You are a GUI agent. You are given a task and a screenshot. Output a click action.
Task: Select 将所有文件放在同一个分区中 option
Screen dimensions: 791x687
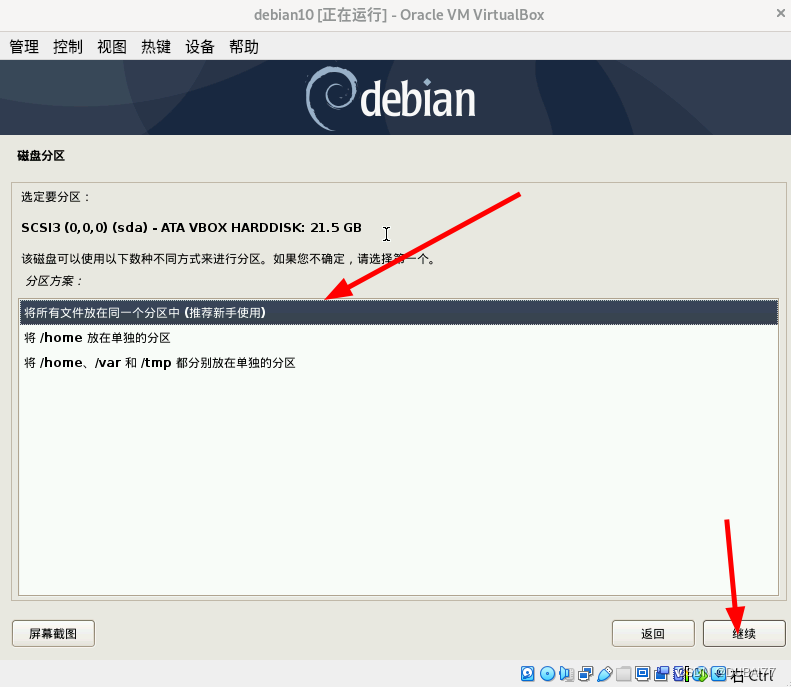pyautogui.click(x=399, y=313)
